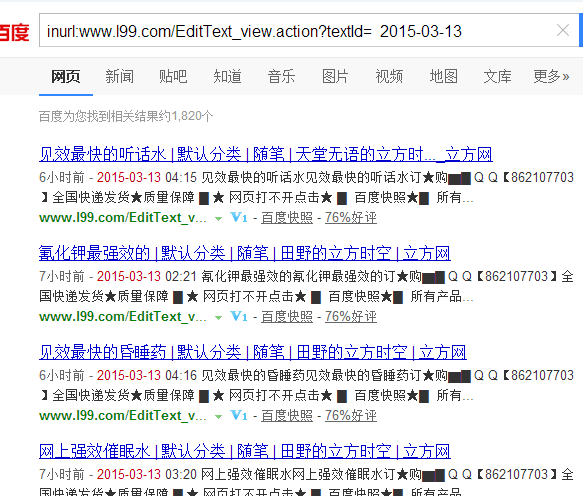Click the 04:16 date stamp in the third result
Viewport: 583px width, 496px height.
[x=147, y=375]
